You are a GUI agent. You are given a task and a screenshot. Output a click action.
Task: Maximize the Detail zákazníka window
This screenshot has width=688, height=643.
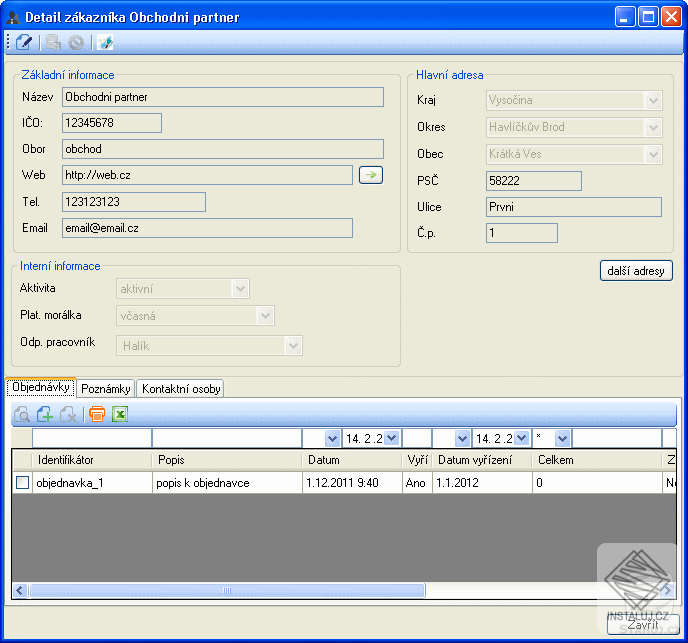pos(648,18)
